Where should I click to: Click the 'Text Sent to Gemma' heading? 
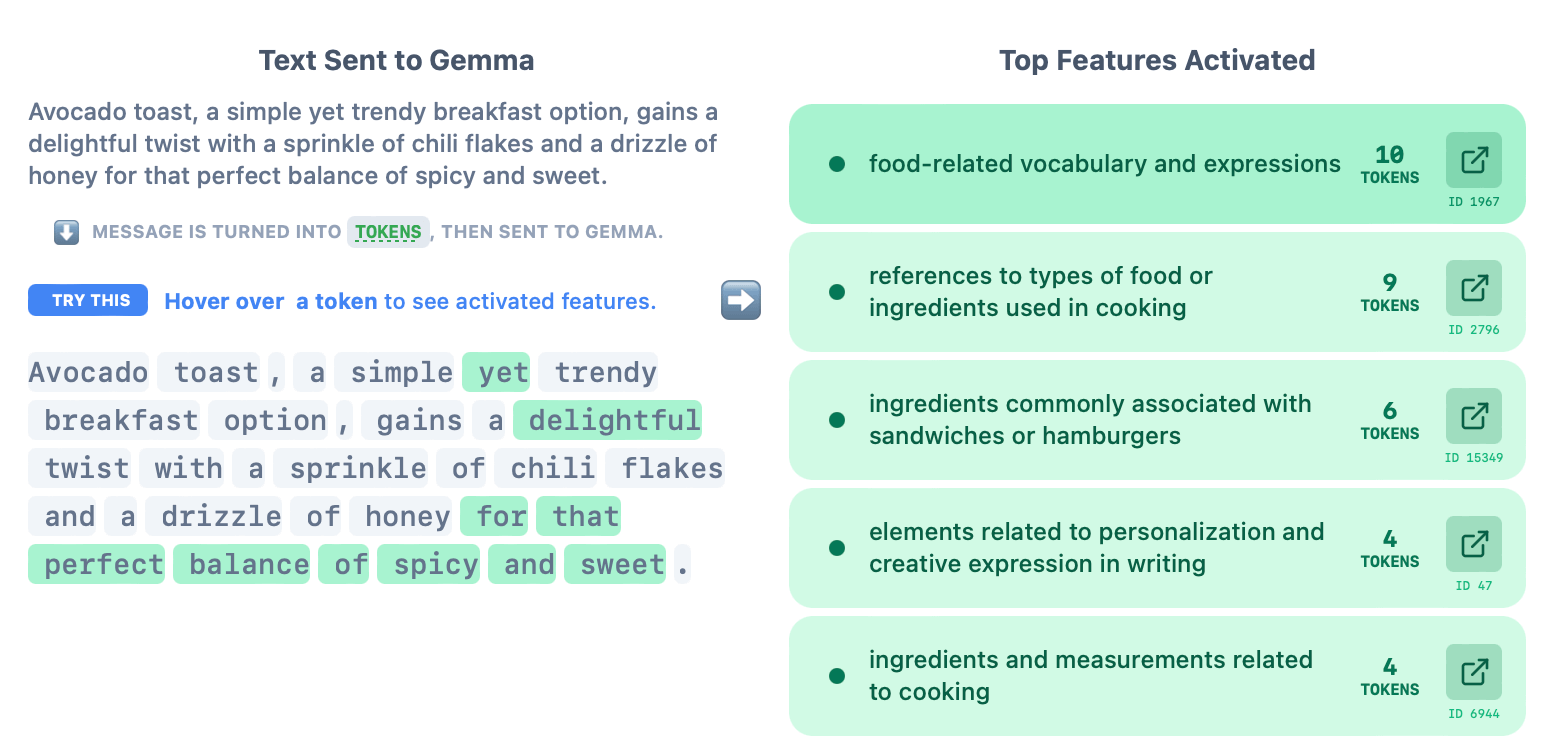tap(397, 60)
